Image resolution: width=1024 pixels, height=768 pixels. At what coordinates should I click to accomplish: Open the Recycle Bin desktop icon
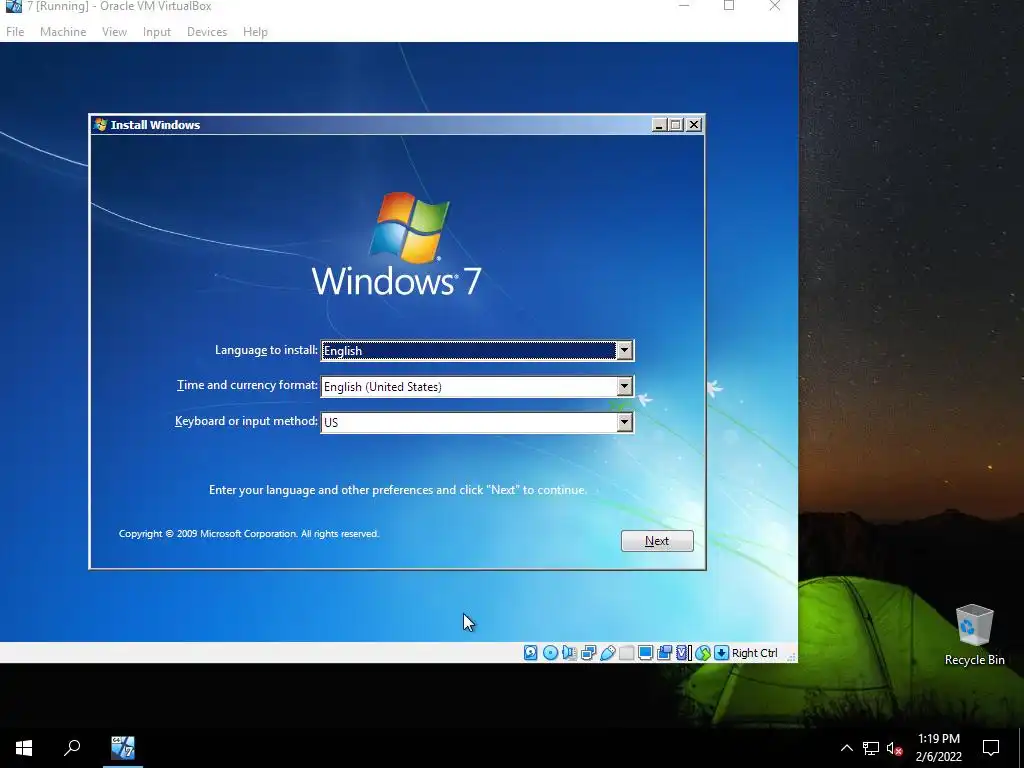click(974, 635)
